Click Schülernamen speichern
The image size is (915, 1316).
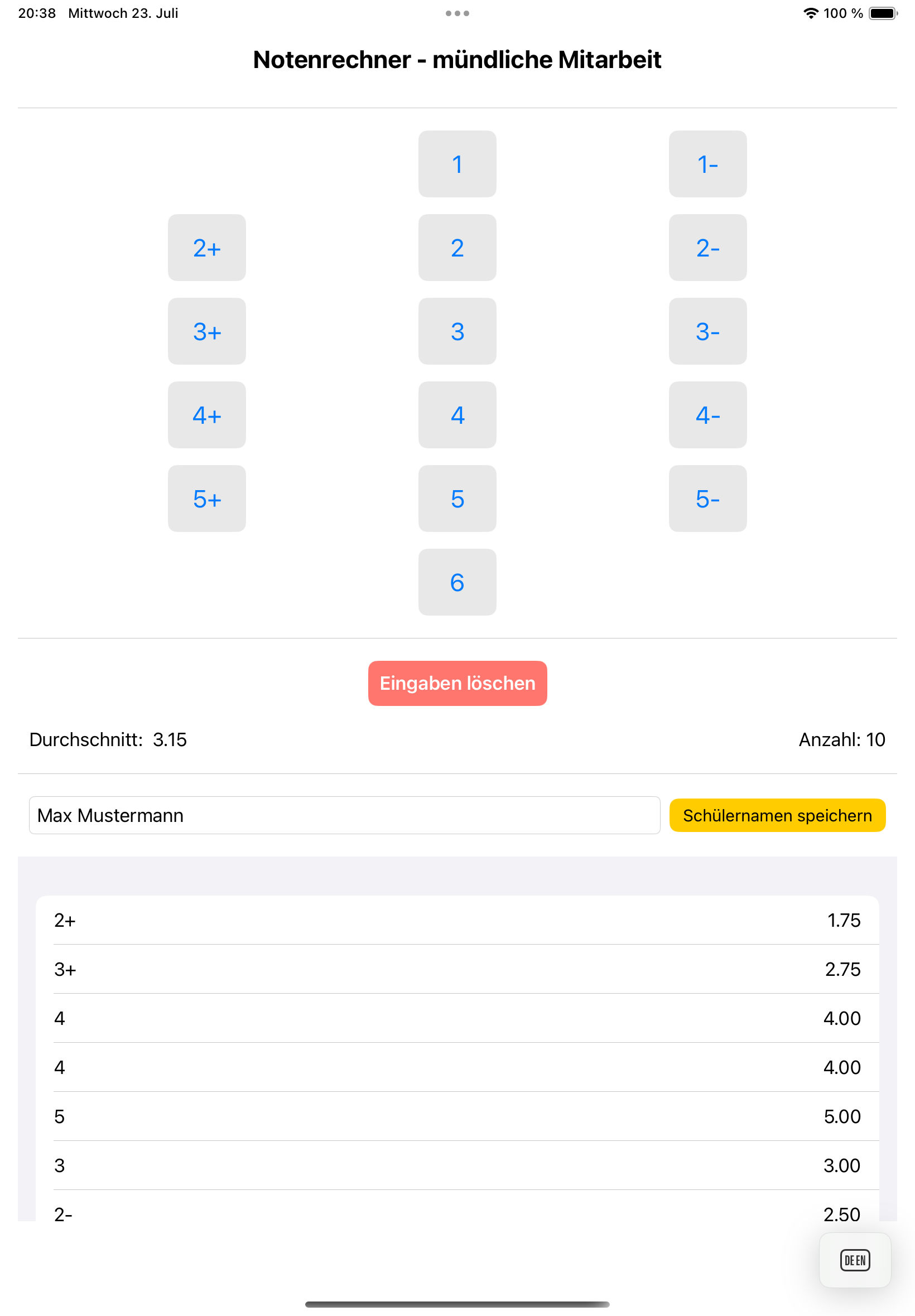coord(777,815)
